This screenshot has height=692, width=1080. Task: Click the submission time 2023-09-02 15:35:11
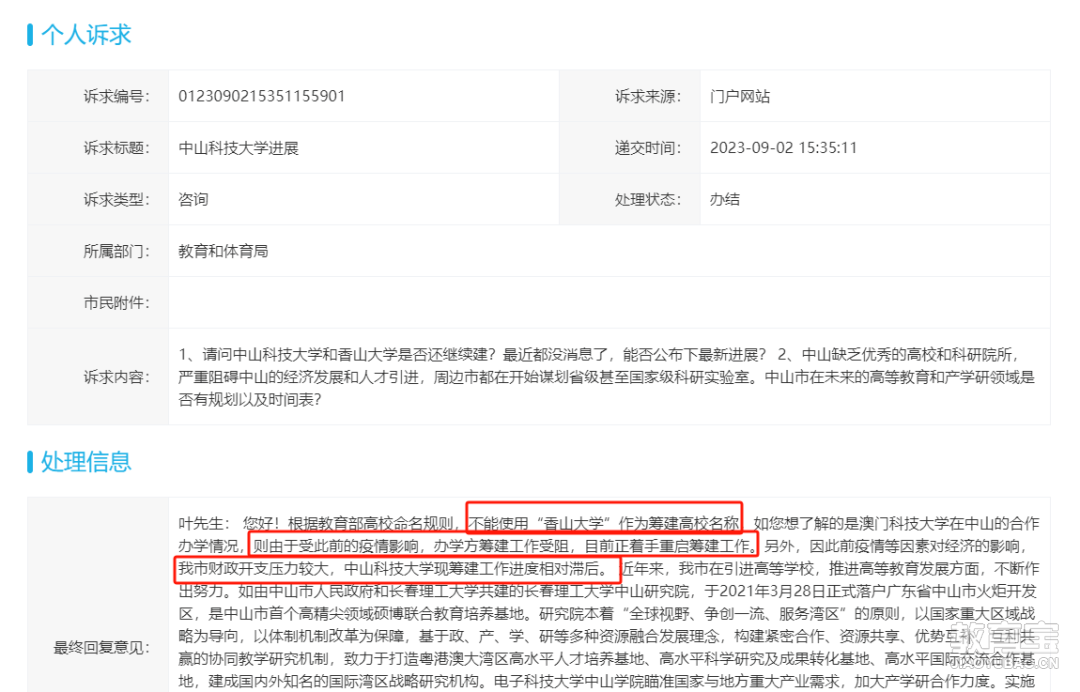783,148
